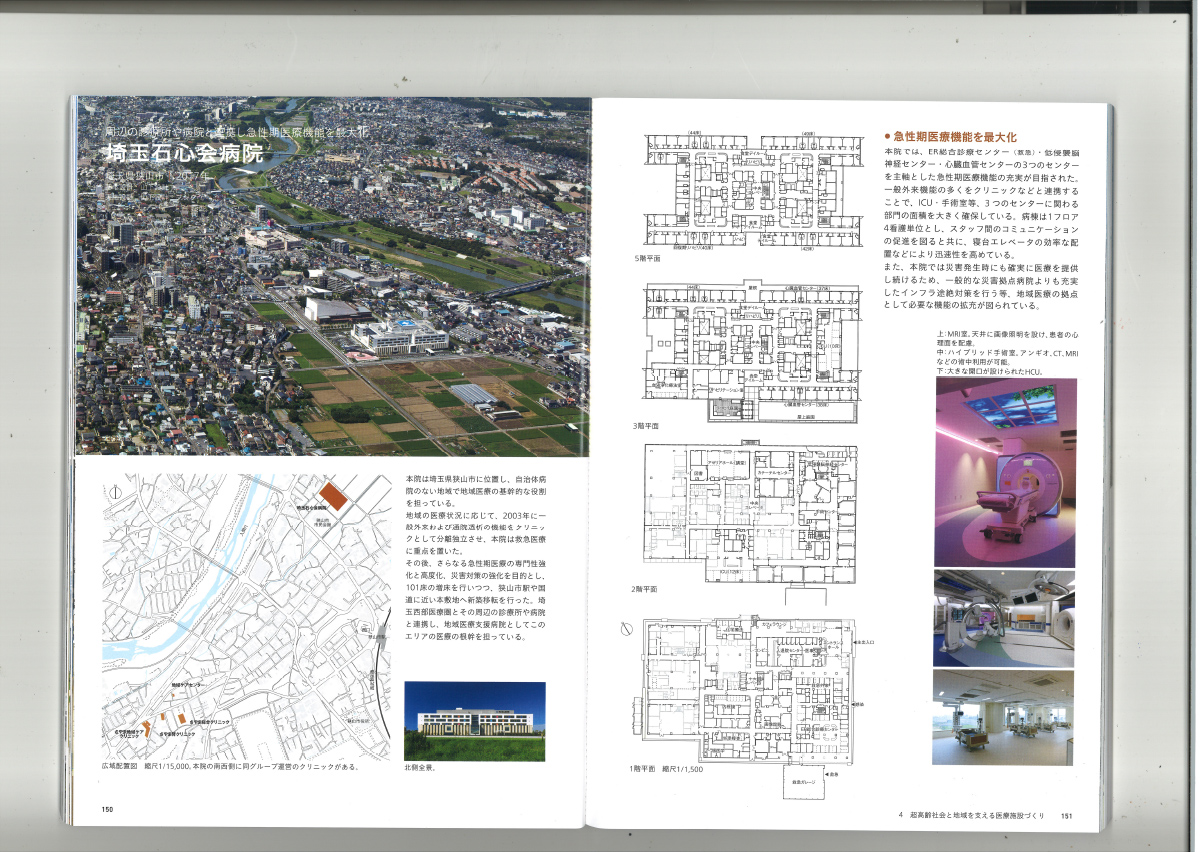This screenshot has height=852, width=1200.
Task: Click the label 1階平面 縮尺1/1,500
Action: tap(667, 769)
